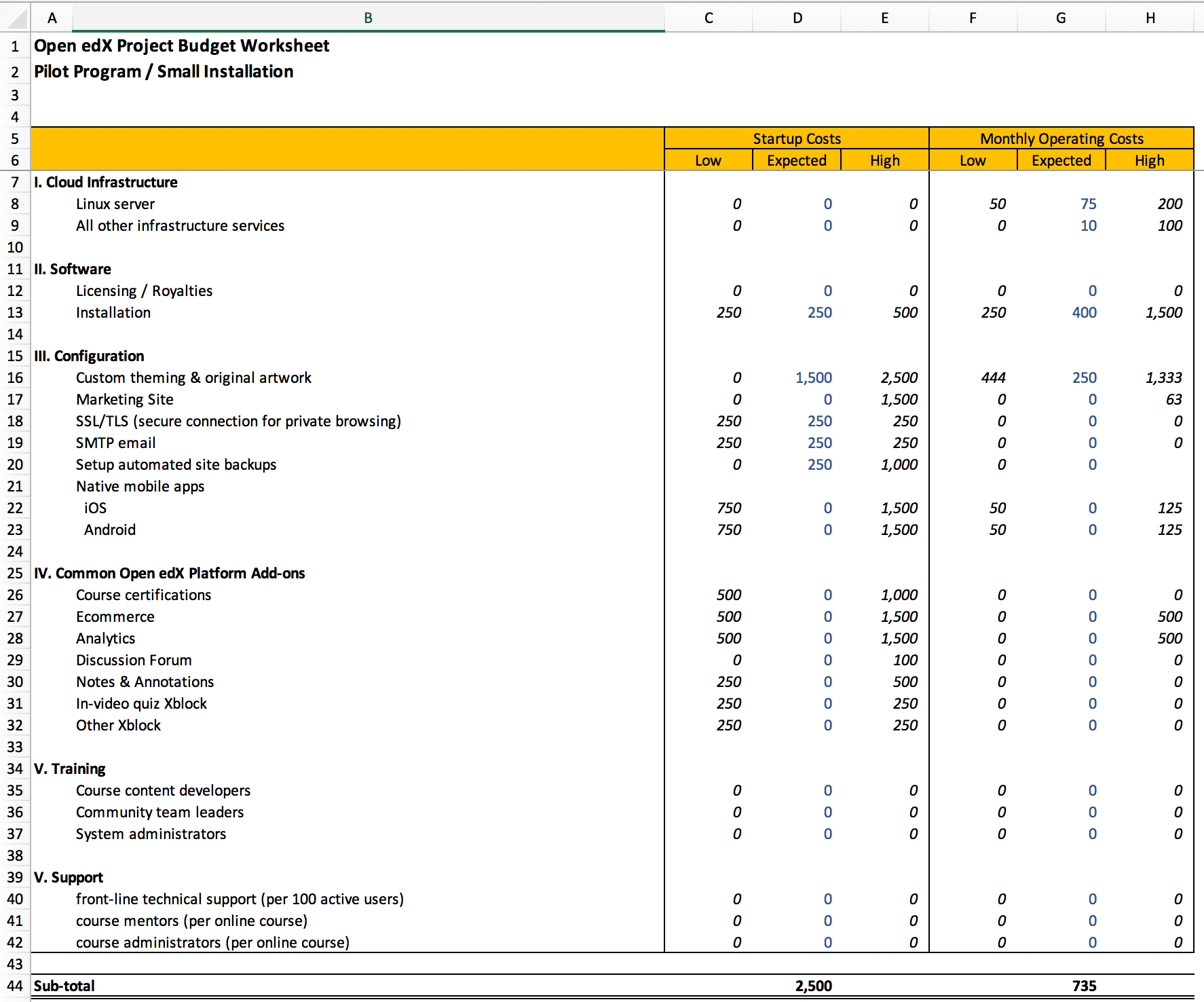Click row 44 header
The width and height of the screenshot is (1204, 1002).
(15, 986)
